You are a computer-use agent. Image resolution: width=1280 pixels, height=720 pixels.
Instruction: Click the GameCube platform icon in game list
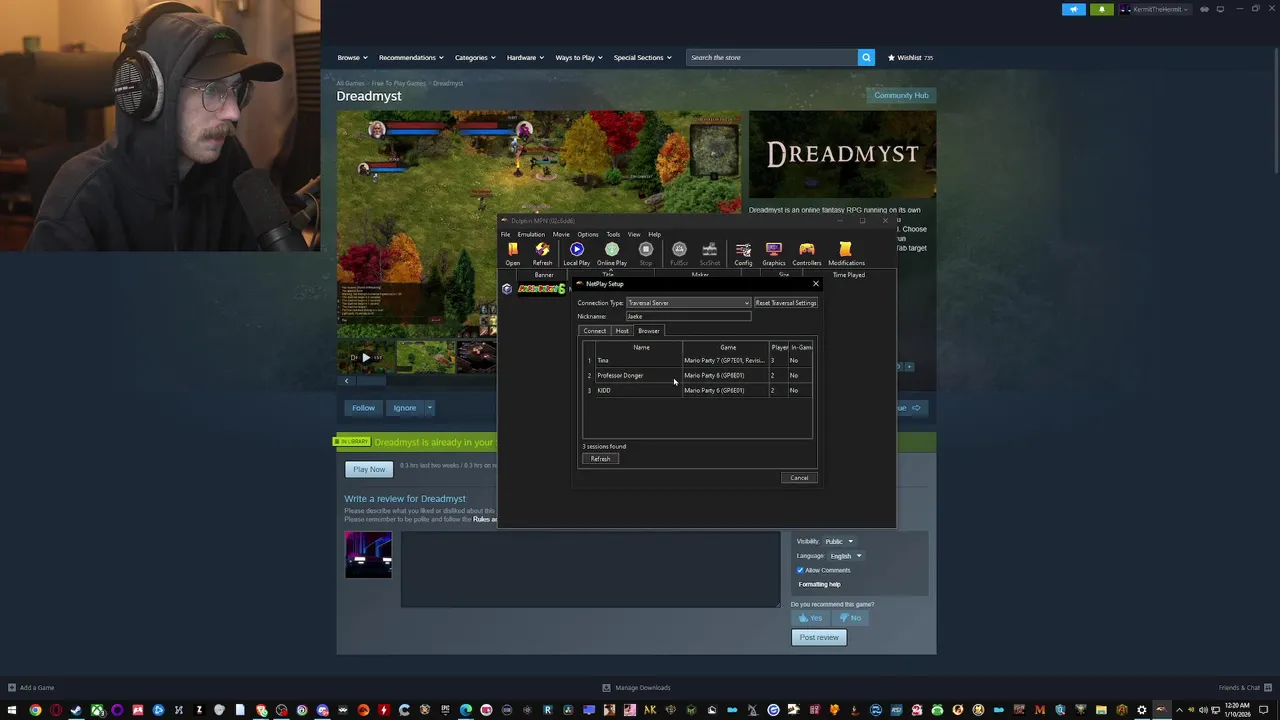507,289
